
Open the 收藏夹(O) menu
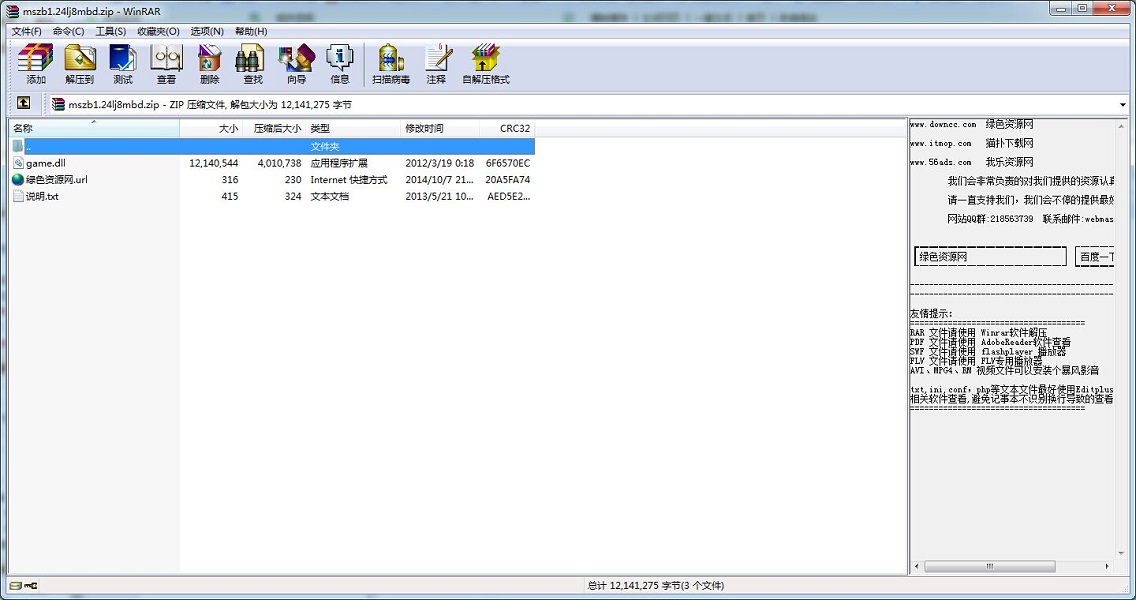159,31
